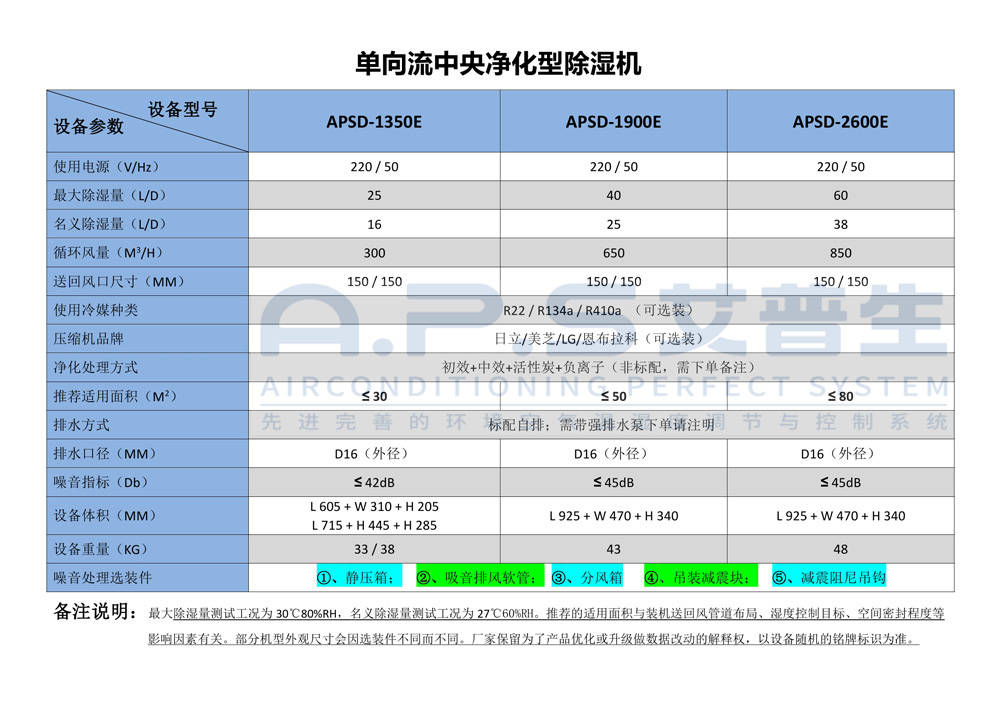Image resolution: width=998 pixels, height=706 pixels.
Task: Switch to the APSD-2600E column
Action: pyautogui.click(x=841, y=120)
